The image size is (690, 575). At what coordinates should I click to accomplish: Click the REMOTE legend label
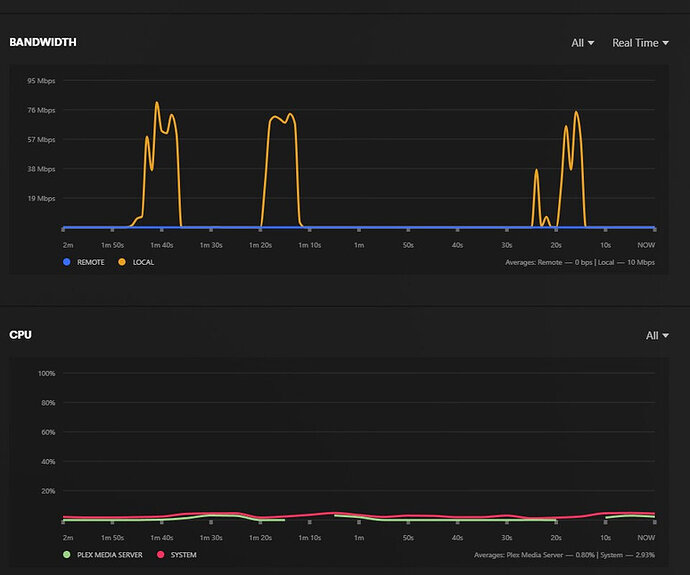coord(91,262)
